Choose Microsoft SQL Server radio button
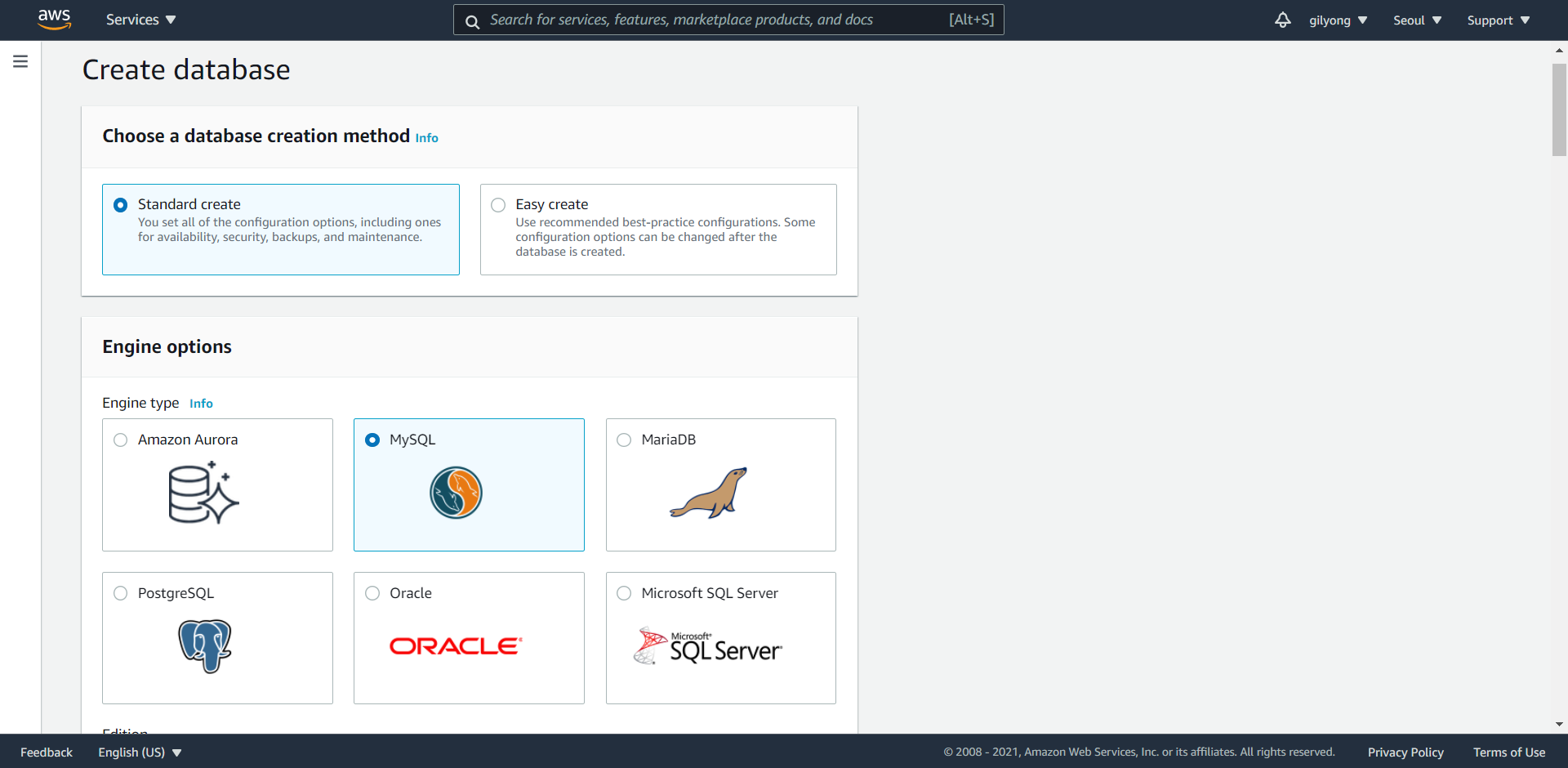Image resolution: width=1568 pixels, height=768 pixels. point(624,594)
